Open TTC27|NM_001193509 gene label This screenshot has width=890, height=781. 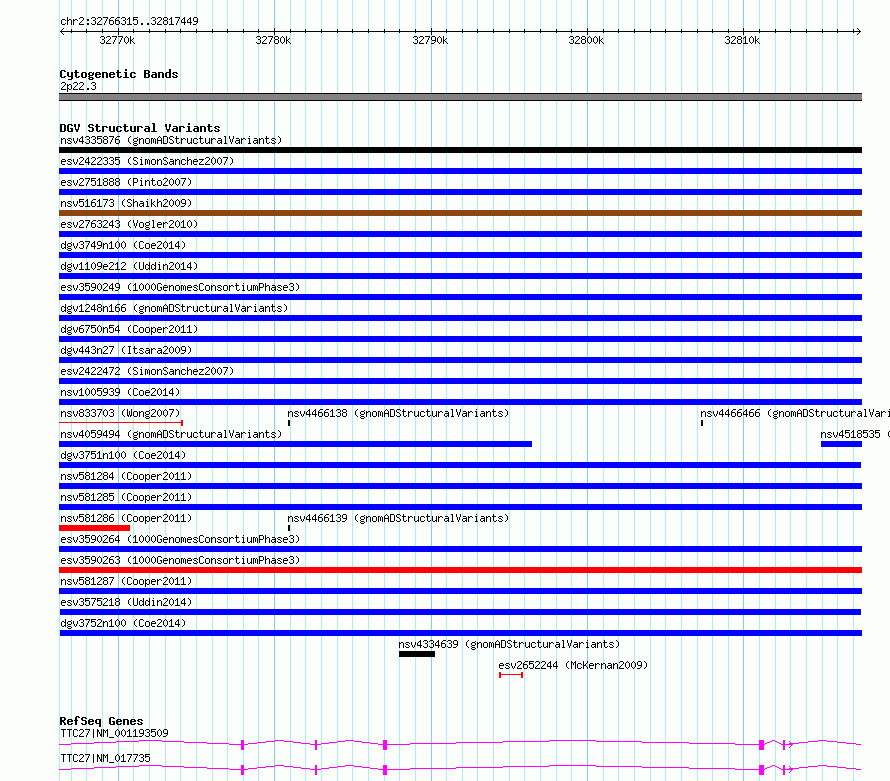pyautogui.click(x=115, y=733)
